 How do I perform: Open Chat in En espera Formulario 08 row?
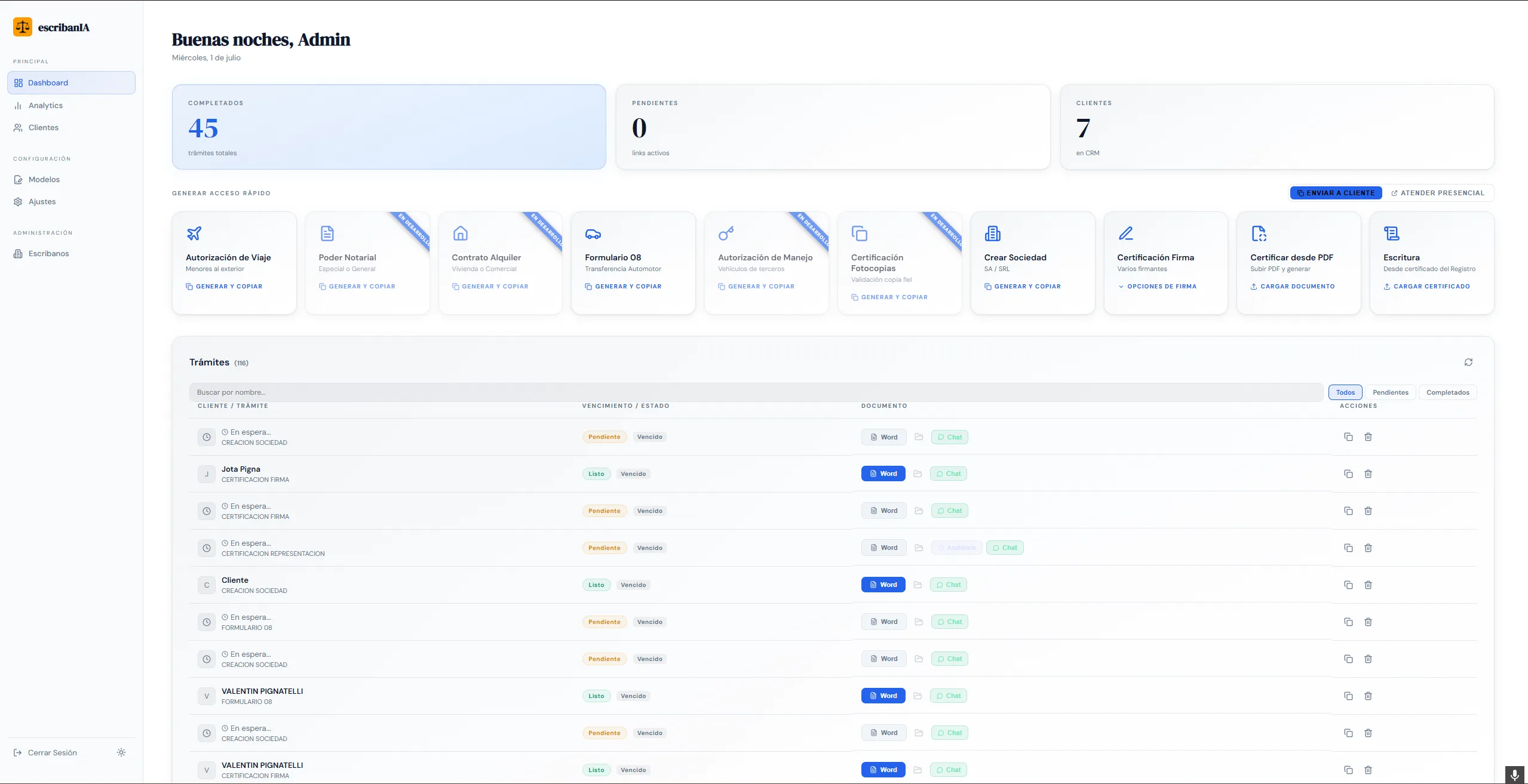950,622
